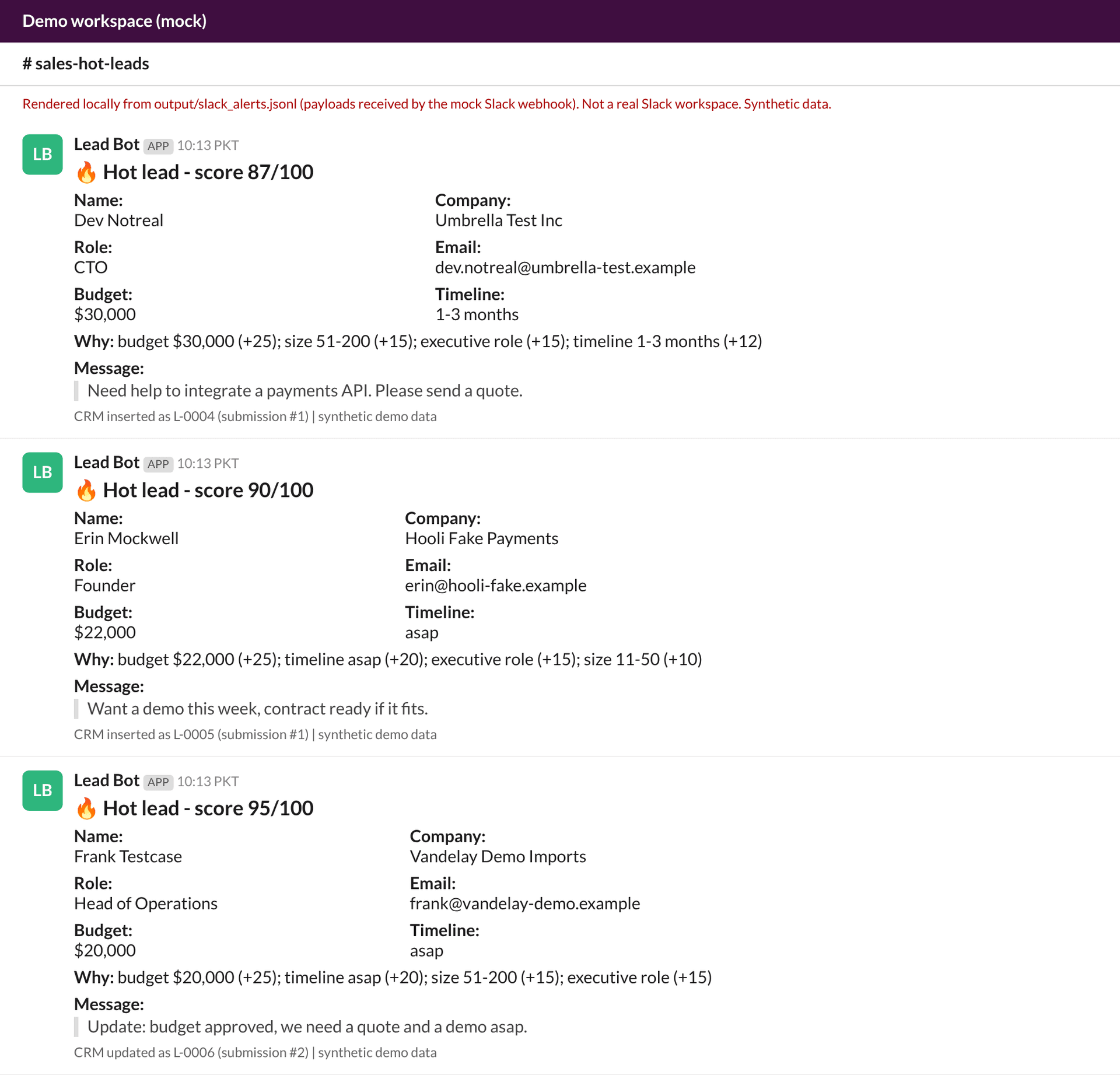Click the role value Founder
The image size is (1120, 1075).
(104, 585)
